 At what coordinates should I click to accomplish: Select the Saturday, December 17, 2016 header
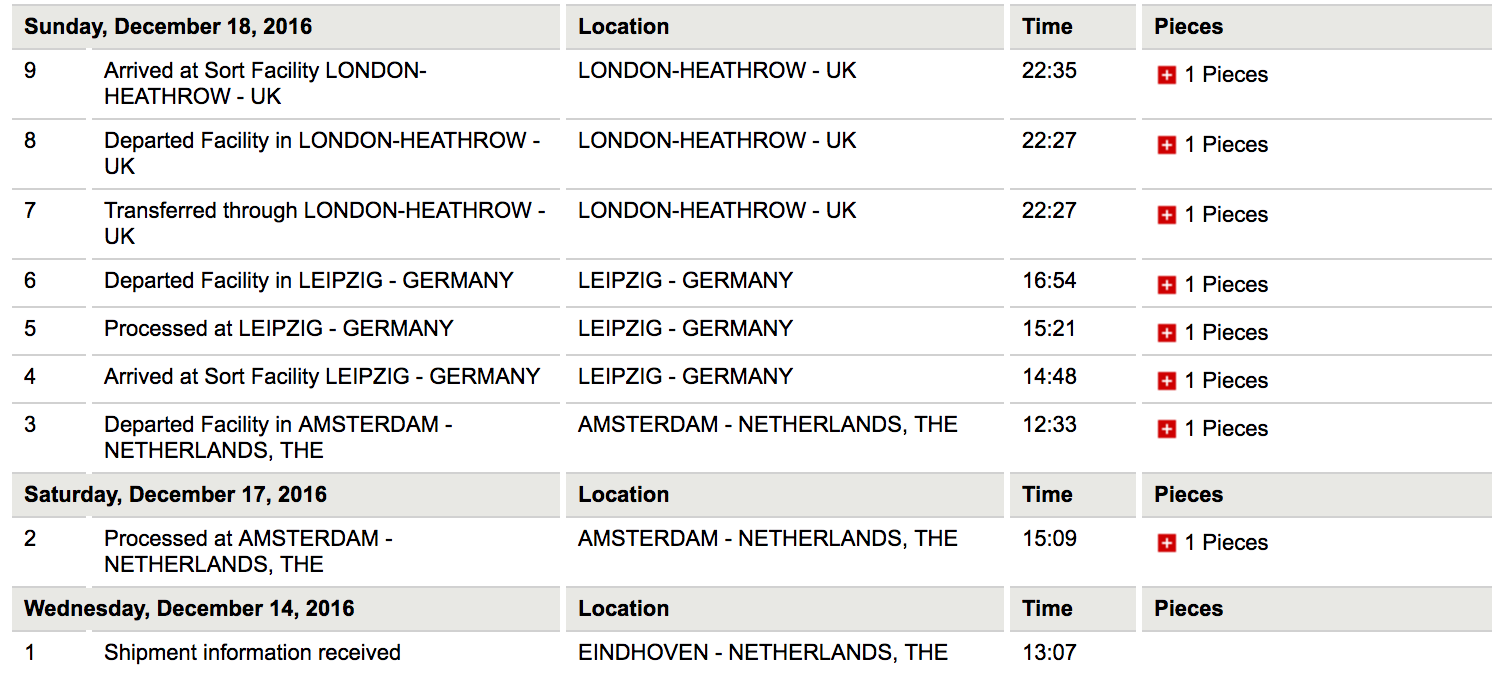(x=175, y=495)
